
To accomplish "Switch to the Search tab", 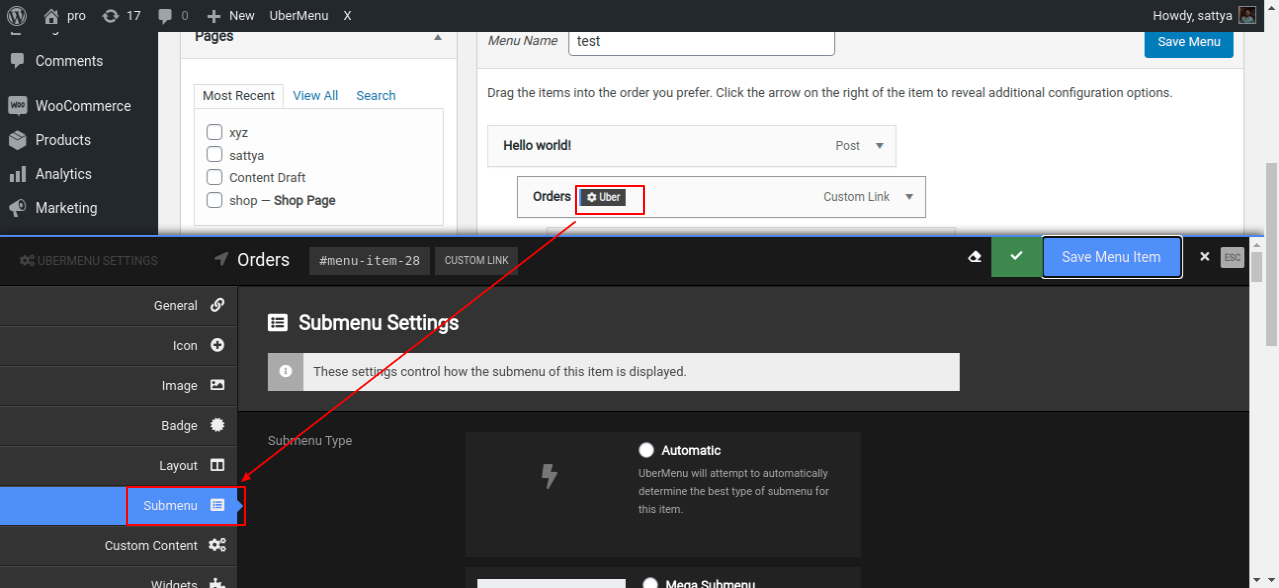I will pyautogui.click(x=376, y=96).
